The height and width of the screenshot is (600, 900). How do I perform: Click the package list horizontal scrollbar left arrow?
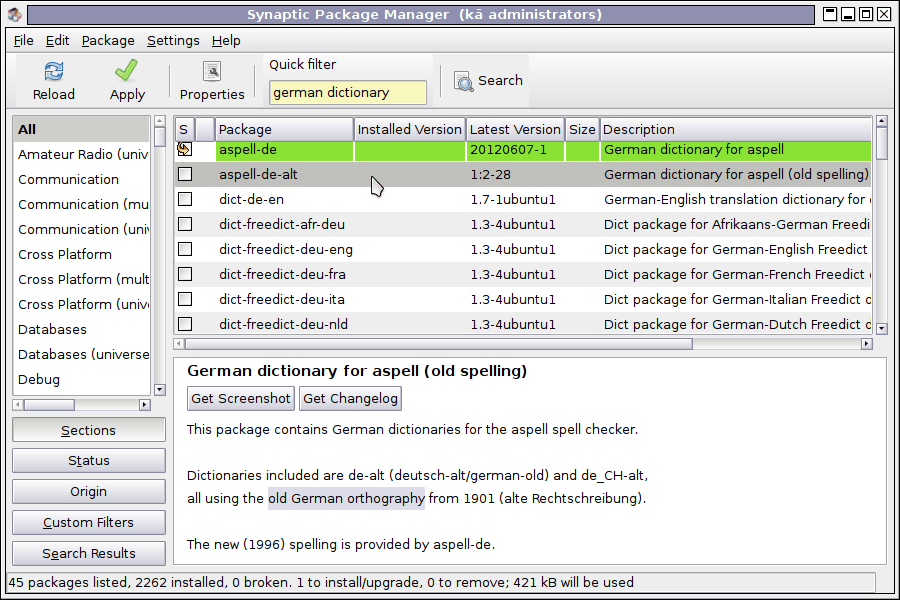(x=179, y=343)
